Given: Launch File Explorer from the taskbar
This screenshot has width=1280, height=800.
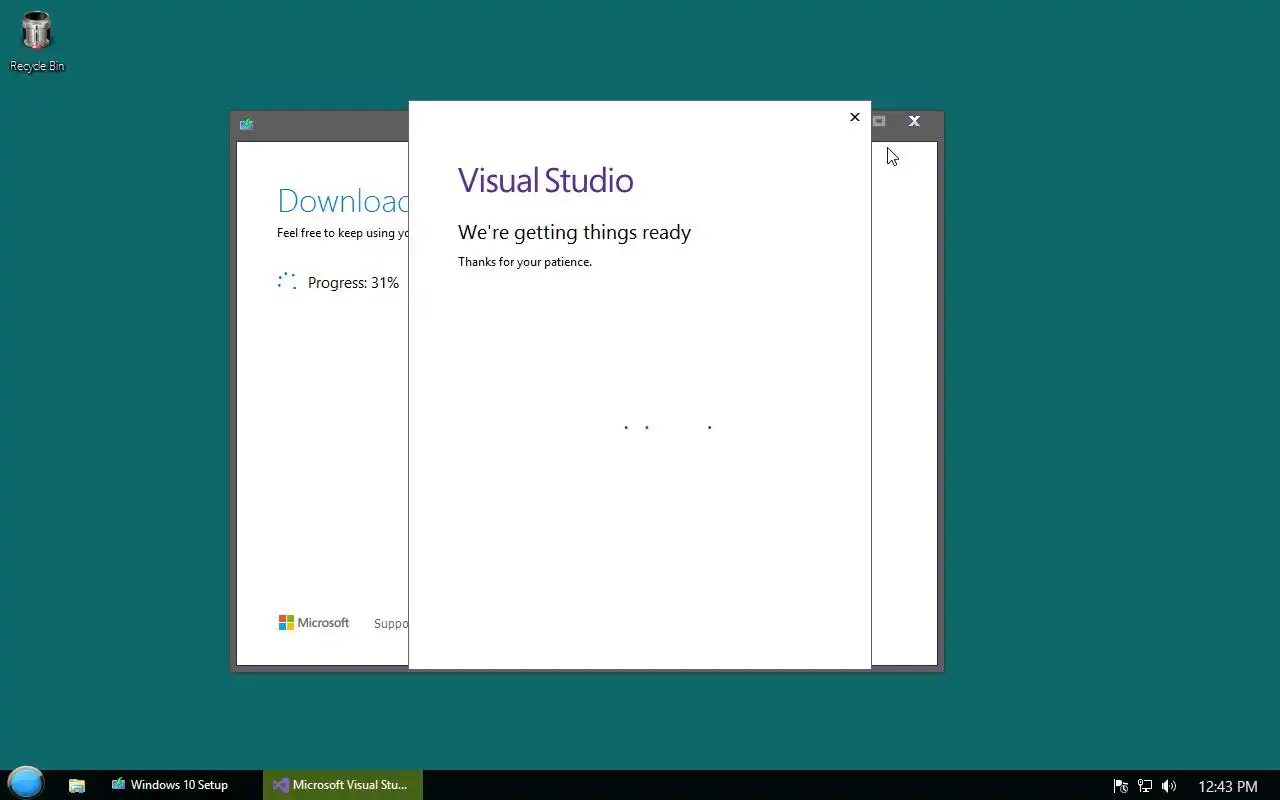Looking at the screenshot, I should click(x=77, y=785).
